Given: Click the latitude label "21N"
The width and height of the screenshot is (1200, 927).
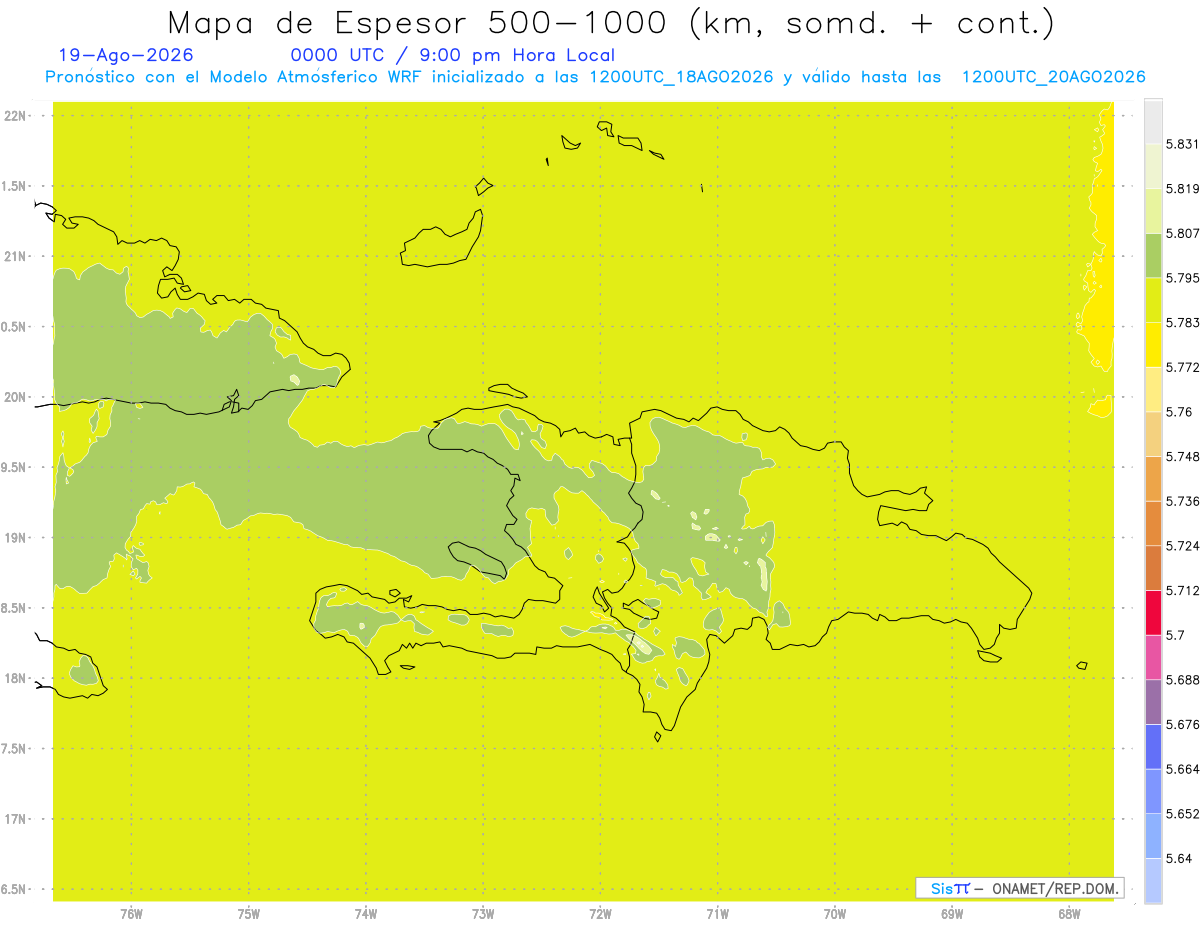Looking at the screenshot, I should (16, 257).
